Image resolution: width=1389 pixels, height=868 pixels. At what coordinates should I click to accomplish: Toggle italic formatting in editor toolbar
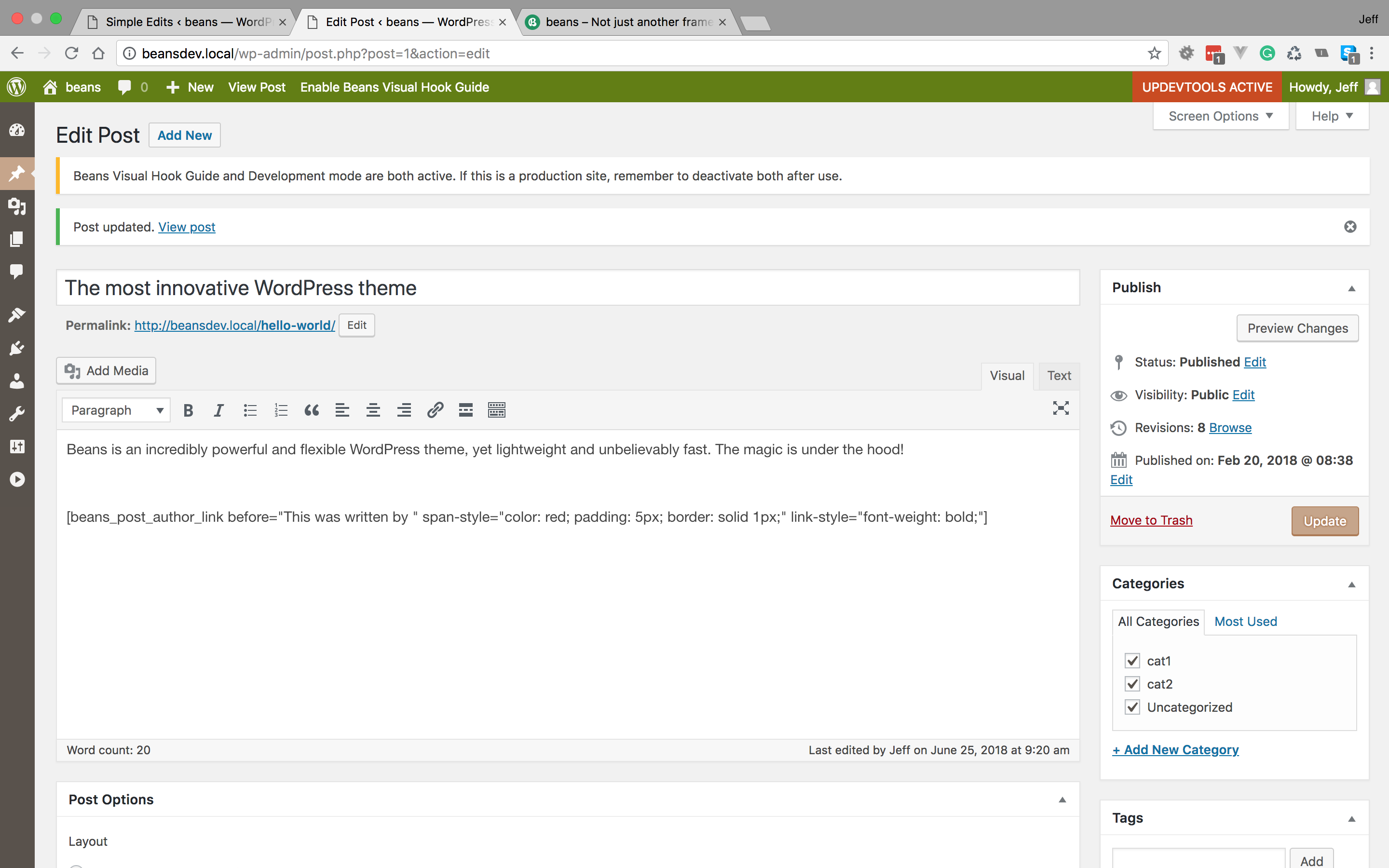tap(218, 410)
